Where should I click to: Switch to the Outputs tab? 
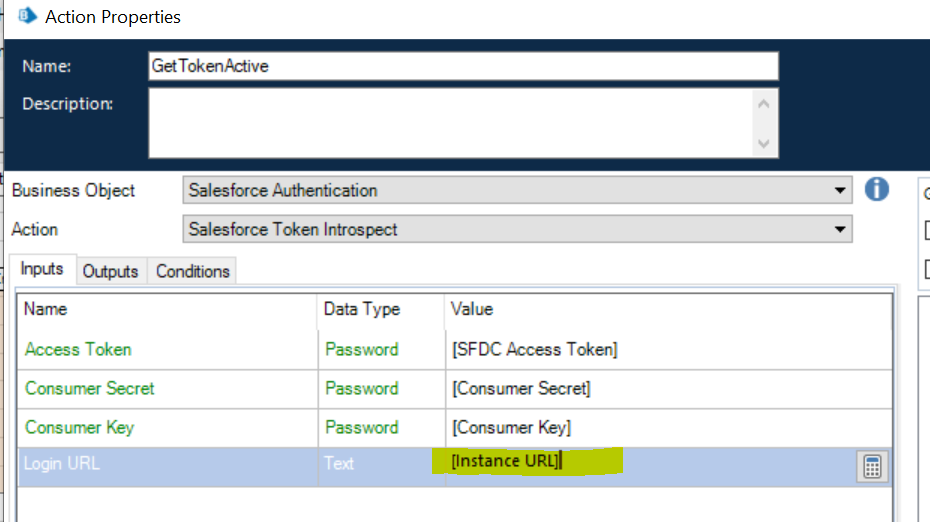110,271
